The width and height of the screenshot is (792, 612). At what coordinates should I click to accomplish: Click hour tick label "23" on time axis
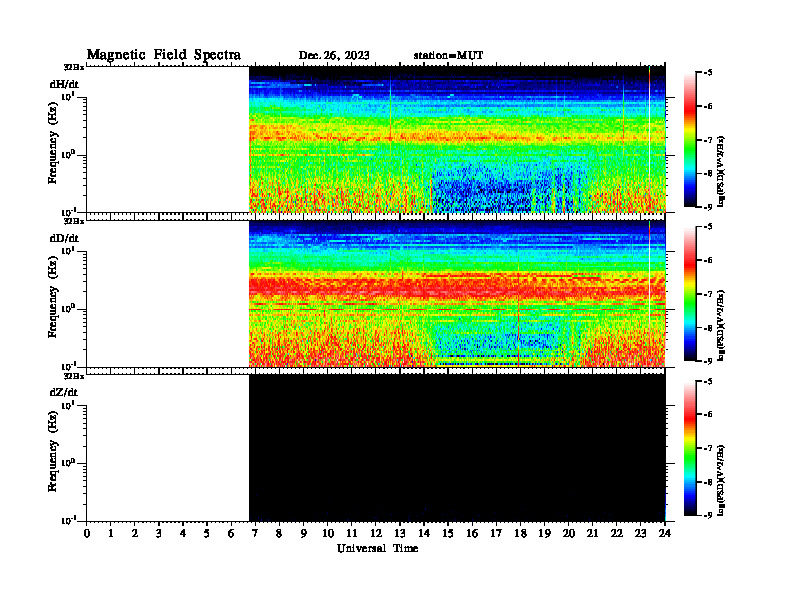[640, 534]
